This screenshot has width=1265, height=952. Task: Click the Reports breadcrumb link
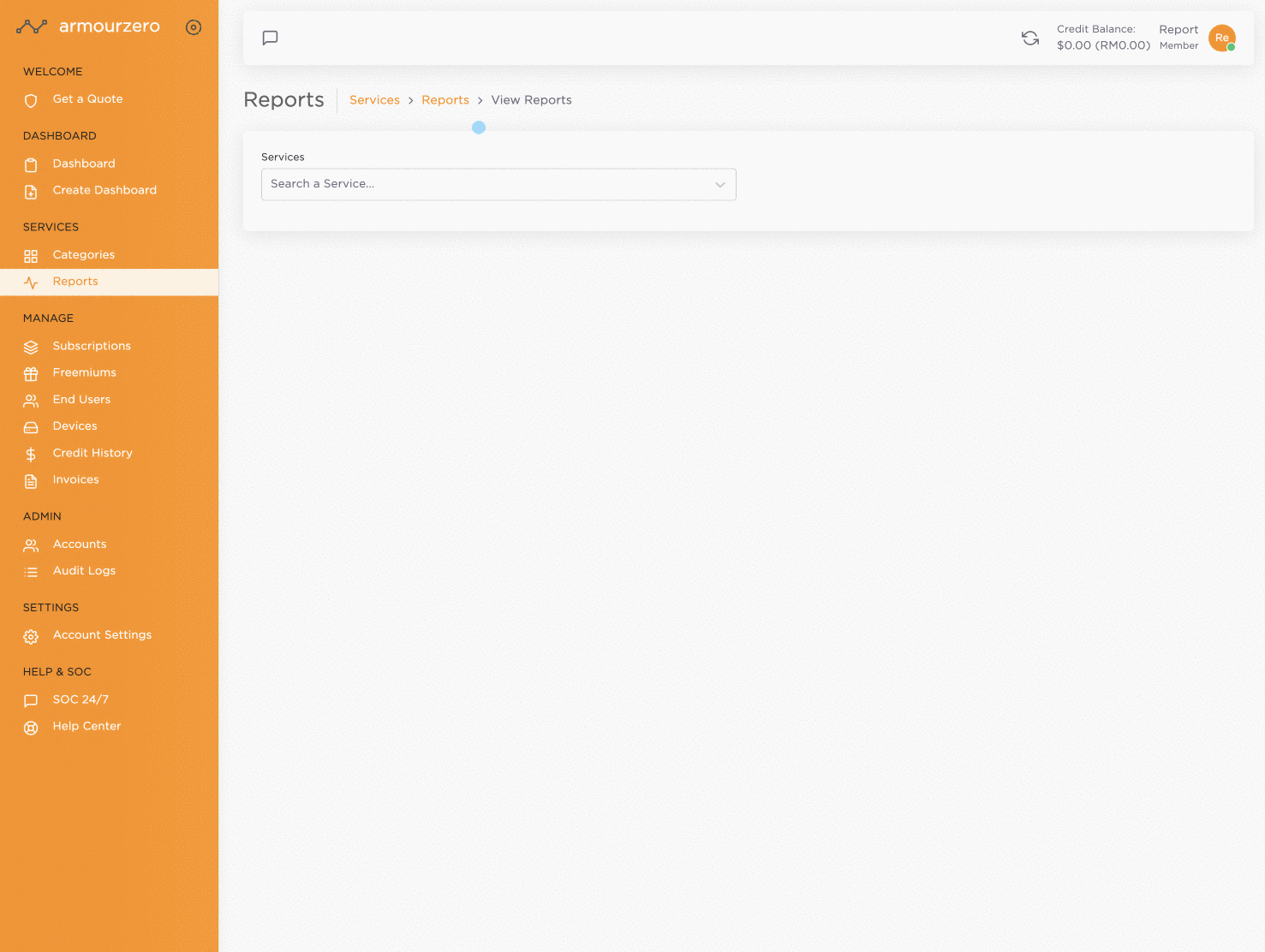pyautogui.click(x=445, y=100)
